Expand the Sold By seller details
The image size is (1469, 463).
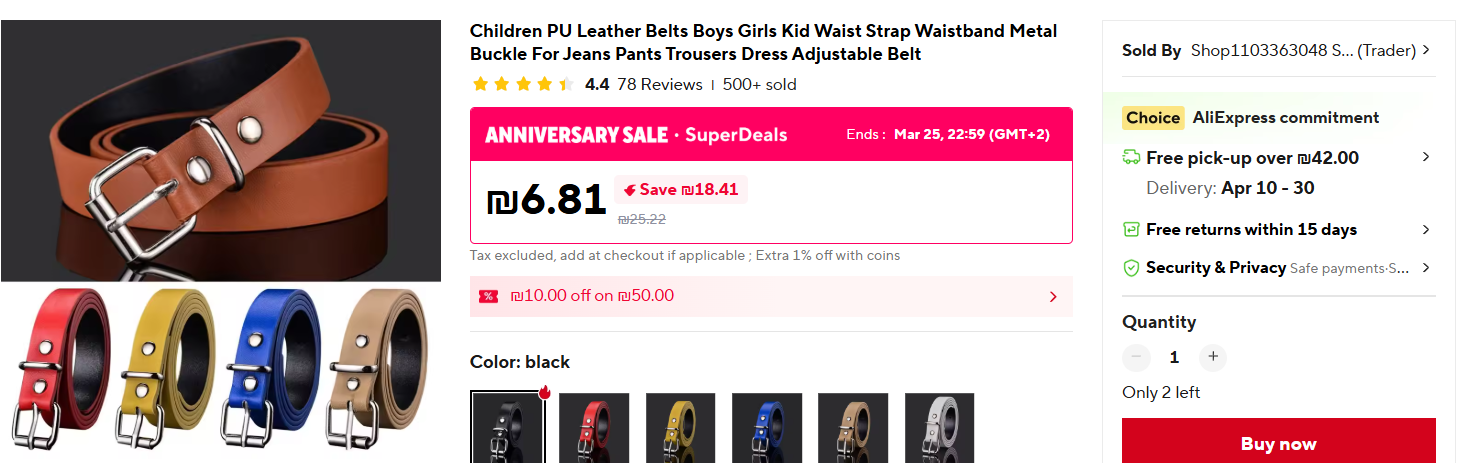pyautogui.click(x=1425, y=50)
